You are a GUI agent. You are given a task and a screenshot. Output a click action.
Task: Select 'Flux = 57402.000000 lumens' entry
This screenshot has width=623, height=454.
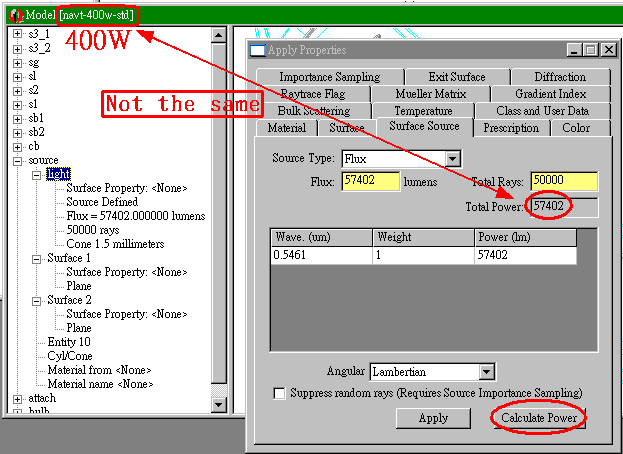[x=136, y=216]
